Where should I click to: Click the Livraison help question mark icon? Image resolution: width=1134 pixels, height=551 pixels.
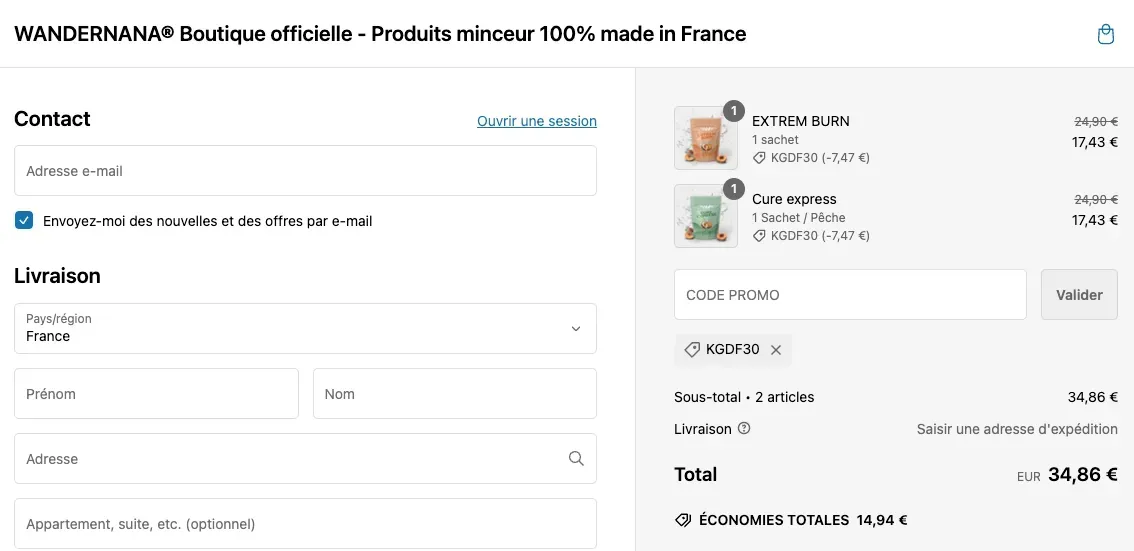pyautogui.click(x=743, y=428)
